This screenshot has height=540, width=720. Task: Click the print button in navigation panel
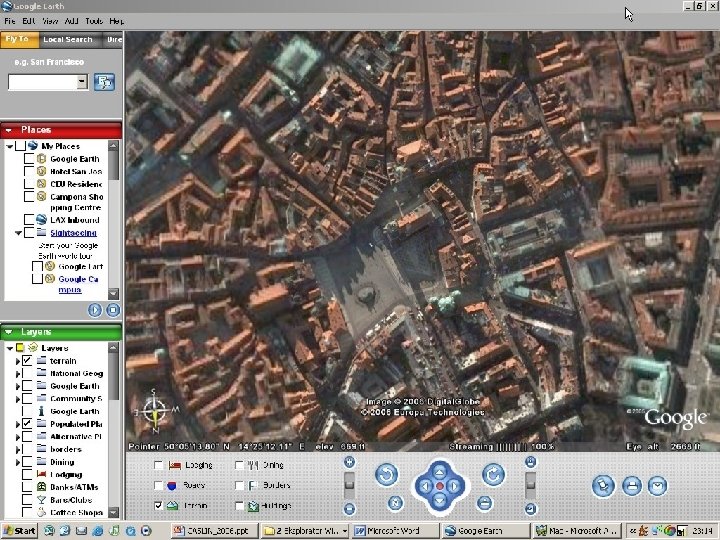(631, 485)
